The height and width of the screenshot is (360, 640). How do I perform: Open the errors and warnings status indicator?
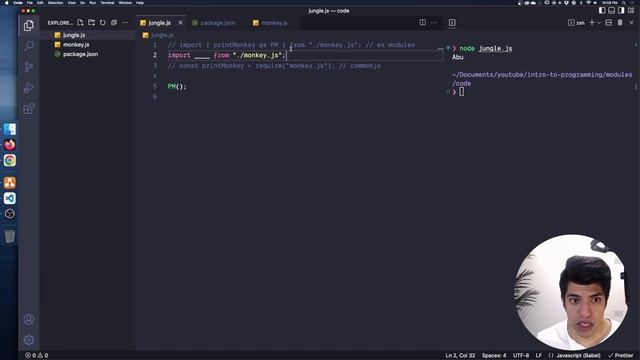[x=37, y=355]
